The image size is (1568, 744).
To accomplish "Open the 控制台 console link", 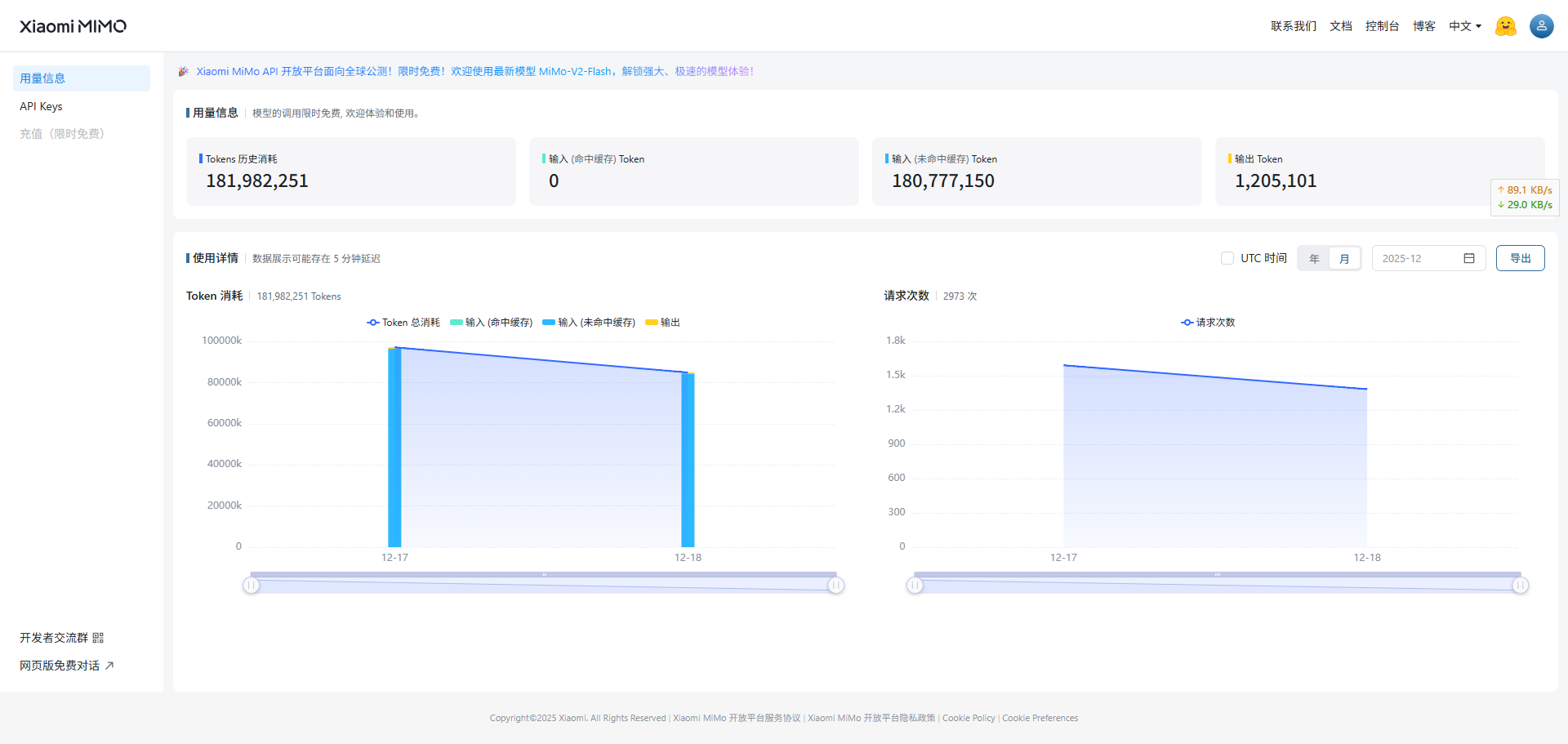I will click(1382, 26).
